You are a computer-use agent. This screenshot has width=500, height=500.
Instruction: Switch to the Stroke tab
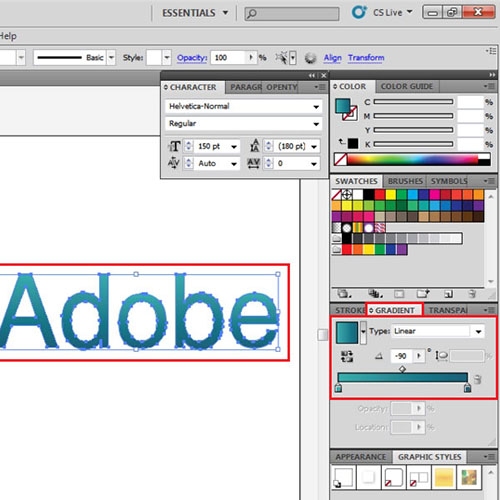349,310
